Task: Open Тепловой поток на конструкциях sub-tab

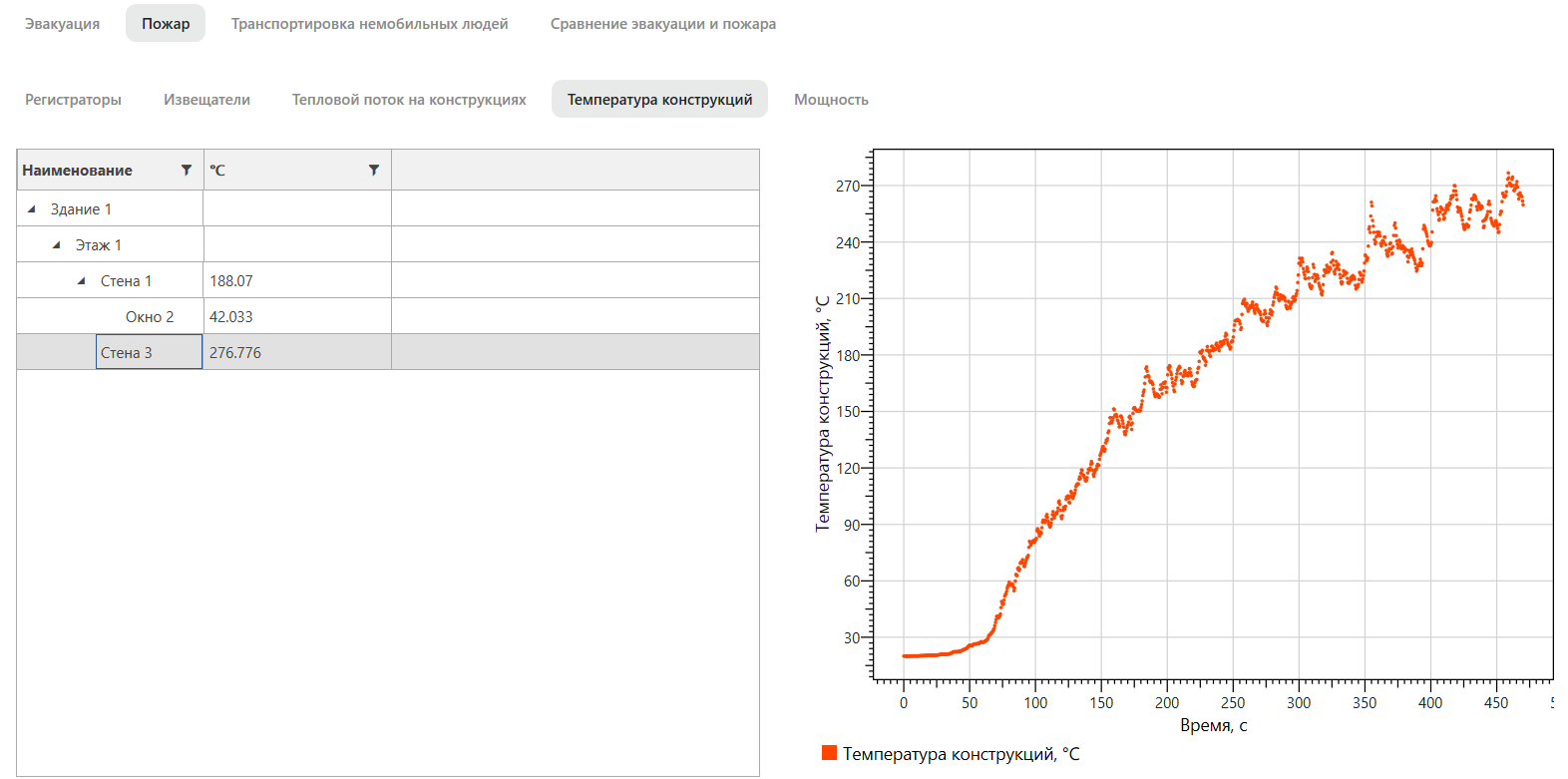Action: click(x=409, y=100)
